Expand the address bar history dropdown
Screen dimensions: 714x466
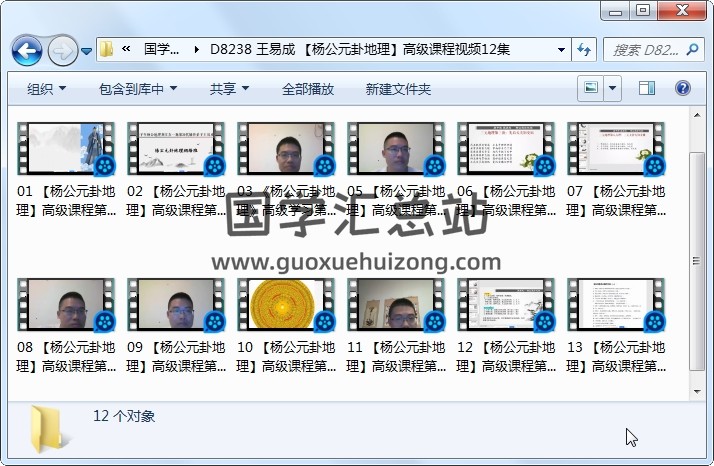558,49
